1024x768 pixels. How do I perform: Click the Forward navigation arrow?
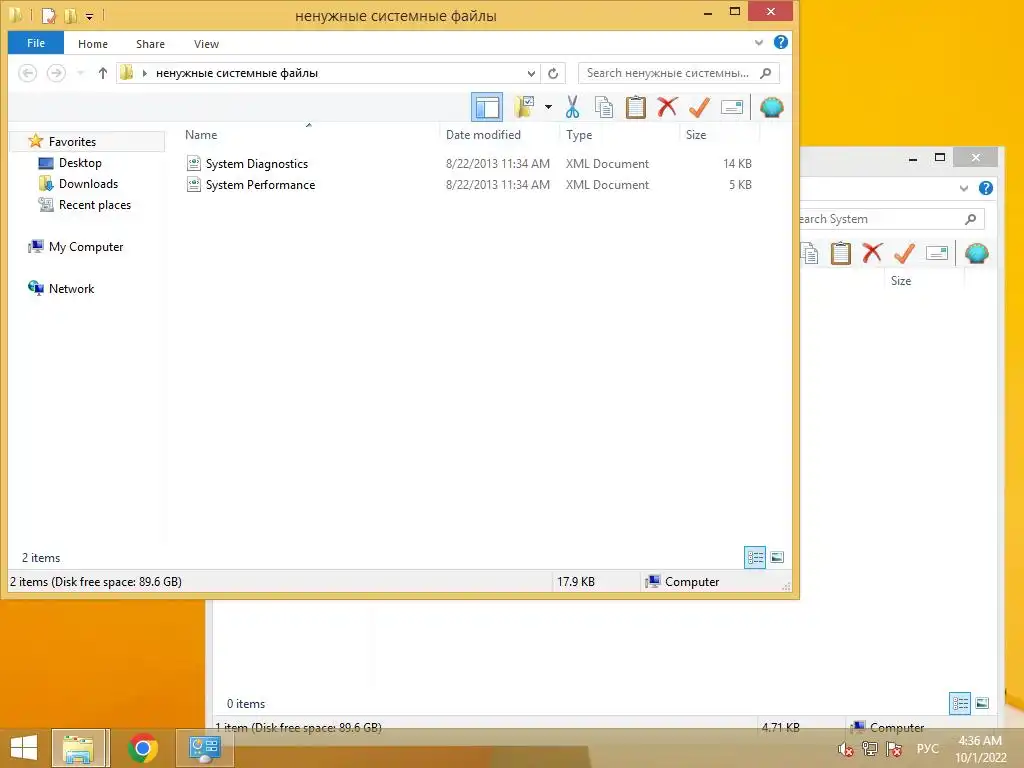click(x=56, y=73)
